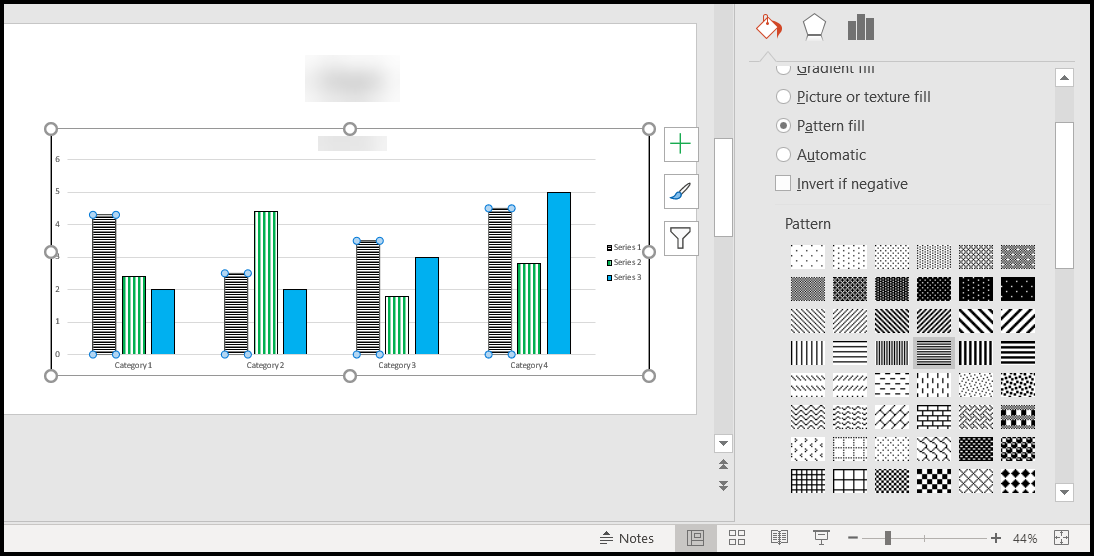
Task: Switch to Reading View
Action: (x=779, y=538)
